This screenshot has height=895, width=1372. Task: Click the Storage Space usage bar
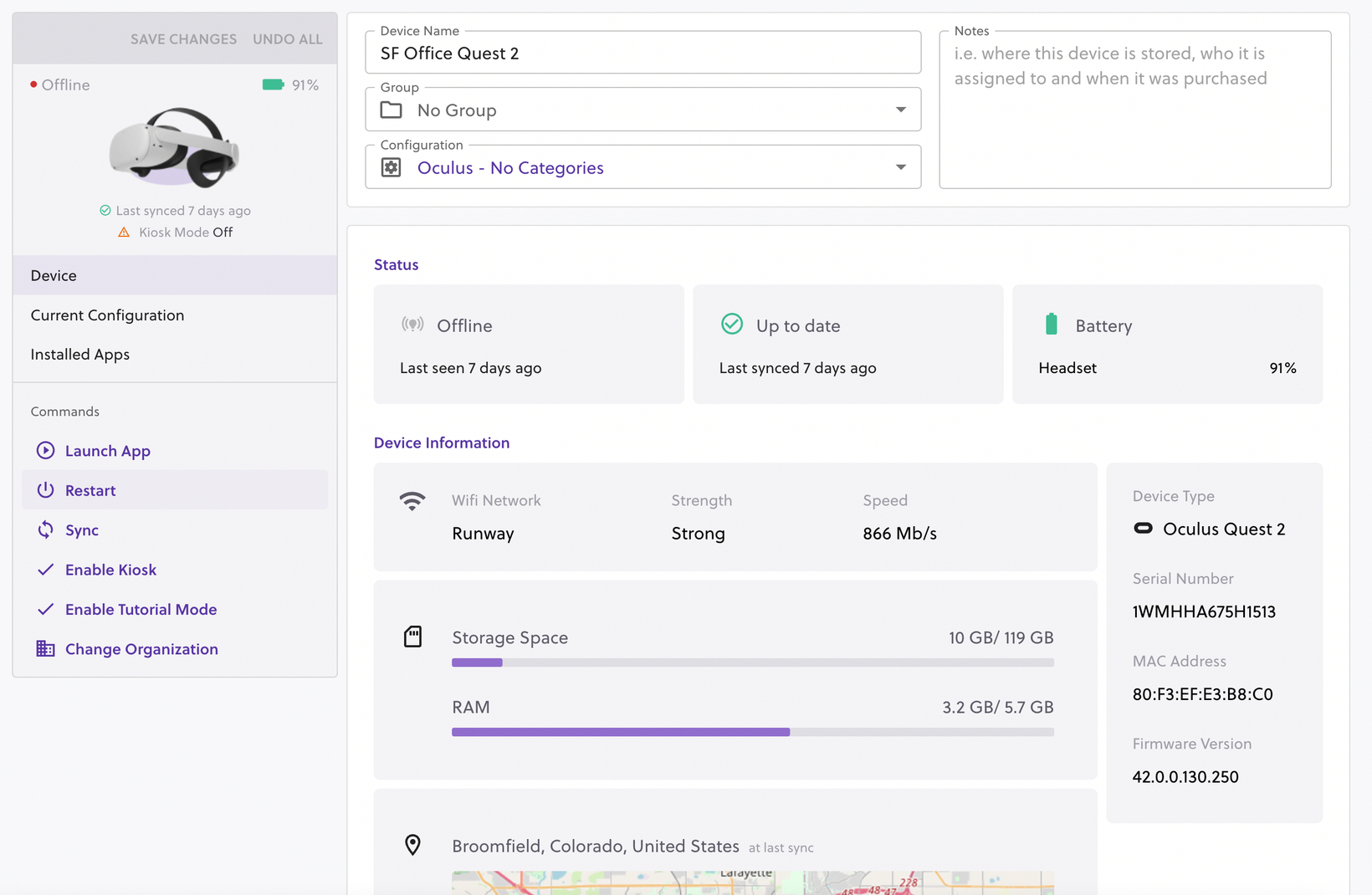pyautogui.click(x=753, y=662)
